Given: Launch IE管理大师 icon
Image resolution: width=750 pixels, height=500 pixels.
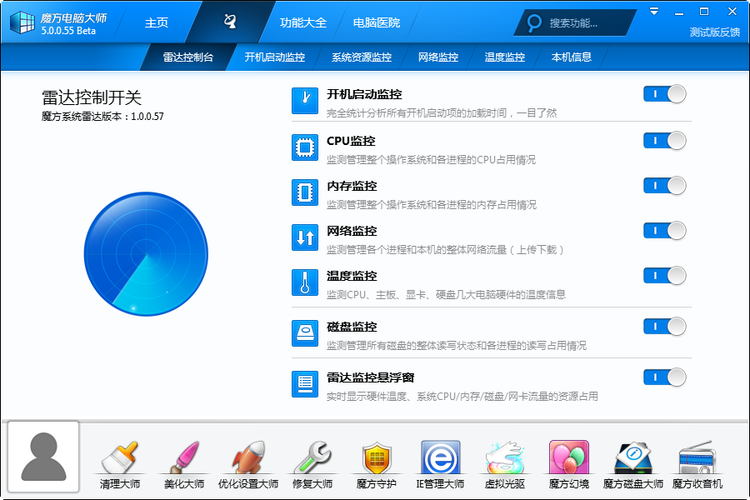Looking at the screenshot, I should click(441, 458).
